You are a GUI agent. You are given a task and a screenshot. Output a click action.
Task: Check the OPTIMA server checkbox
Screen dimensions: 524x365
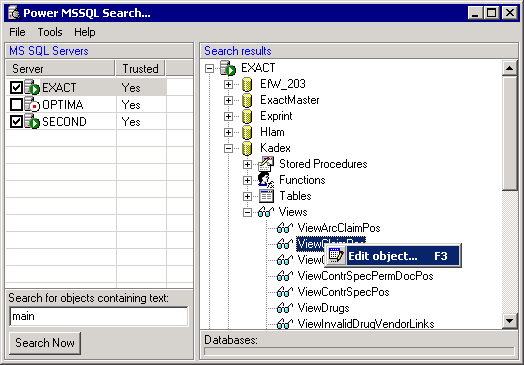point(16,105)
